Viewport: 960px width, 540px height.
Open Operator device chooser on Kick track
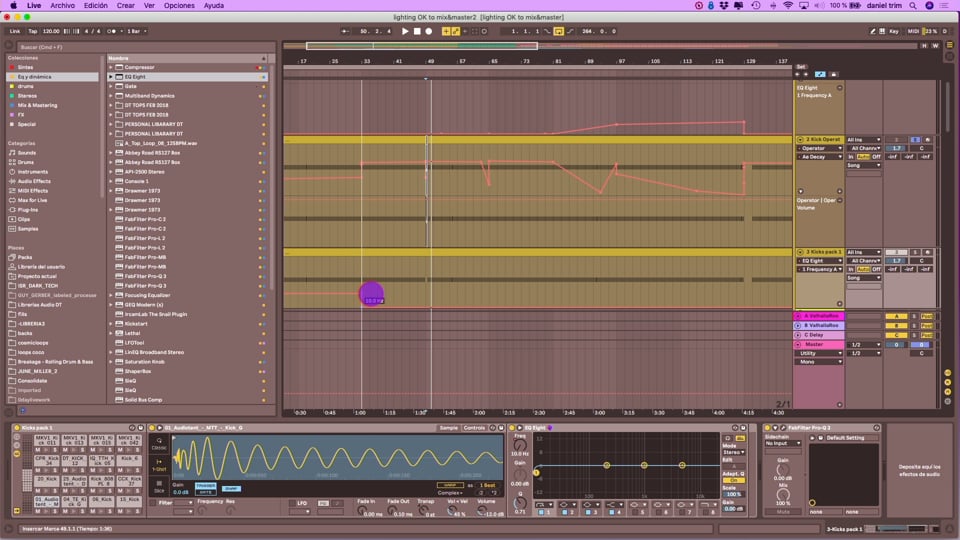pos(820,148)
